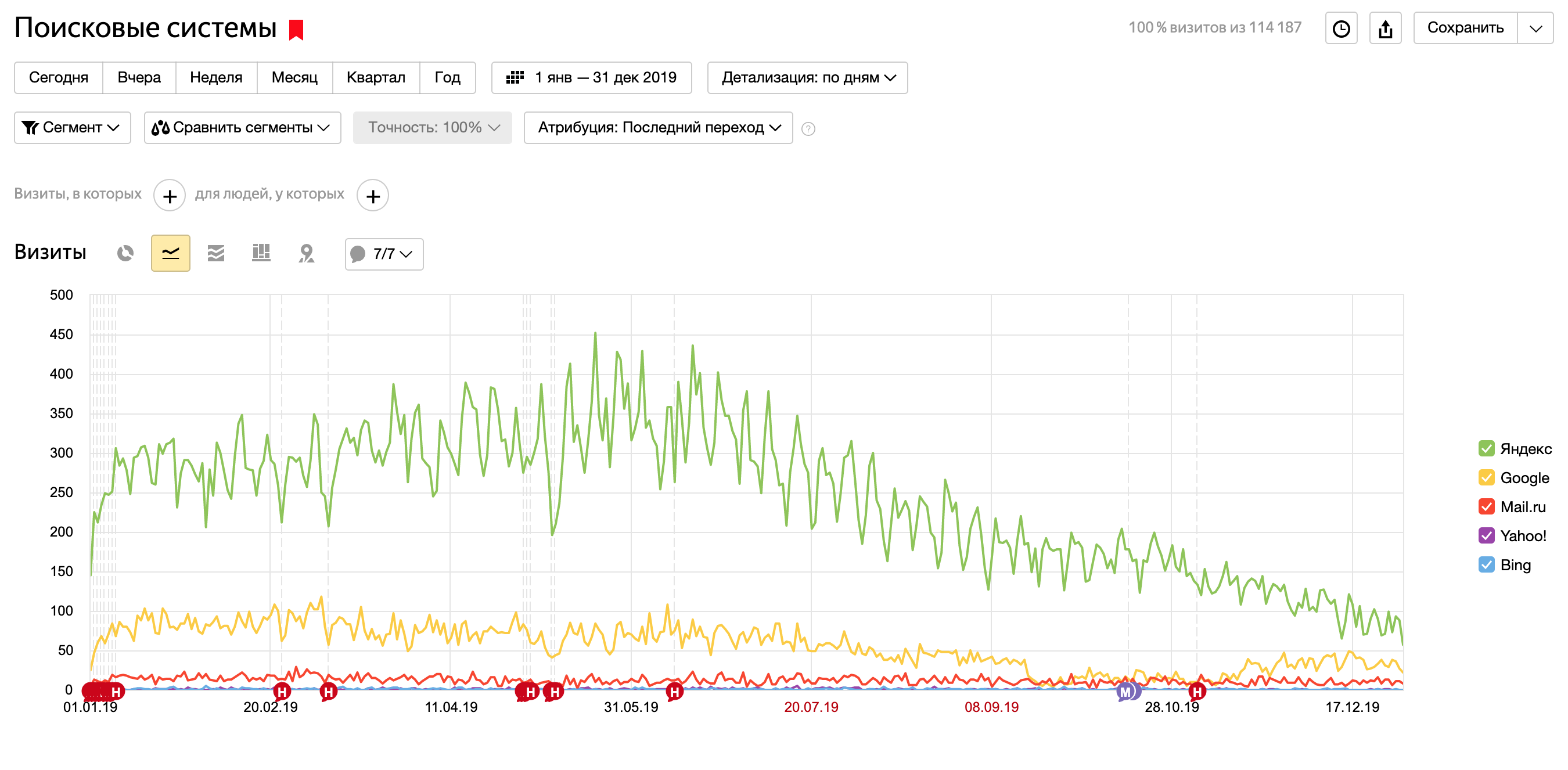Click the purple M chart annotation marker
1568x770 pixels.
[1125, 692]
